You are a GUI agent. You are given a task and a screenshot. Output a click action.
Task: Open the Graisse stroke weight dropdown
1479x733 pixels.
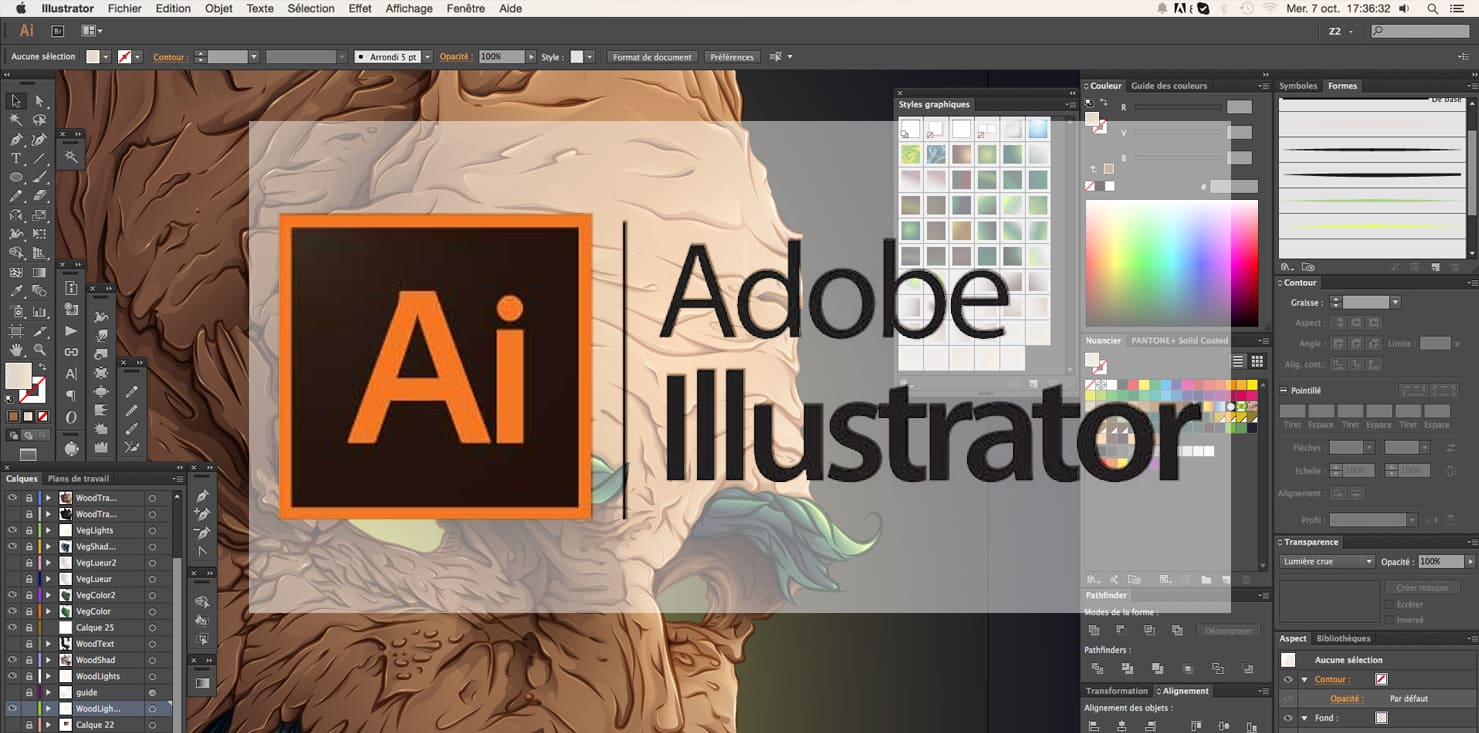pos(1395,302)
